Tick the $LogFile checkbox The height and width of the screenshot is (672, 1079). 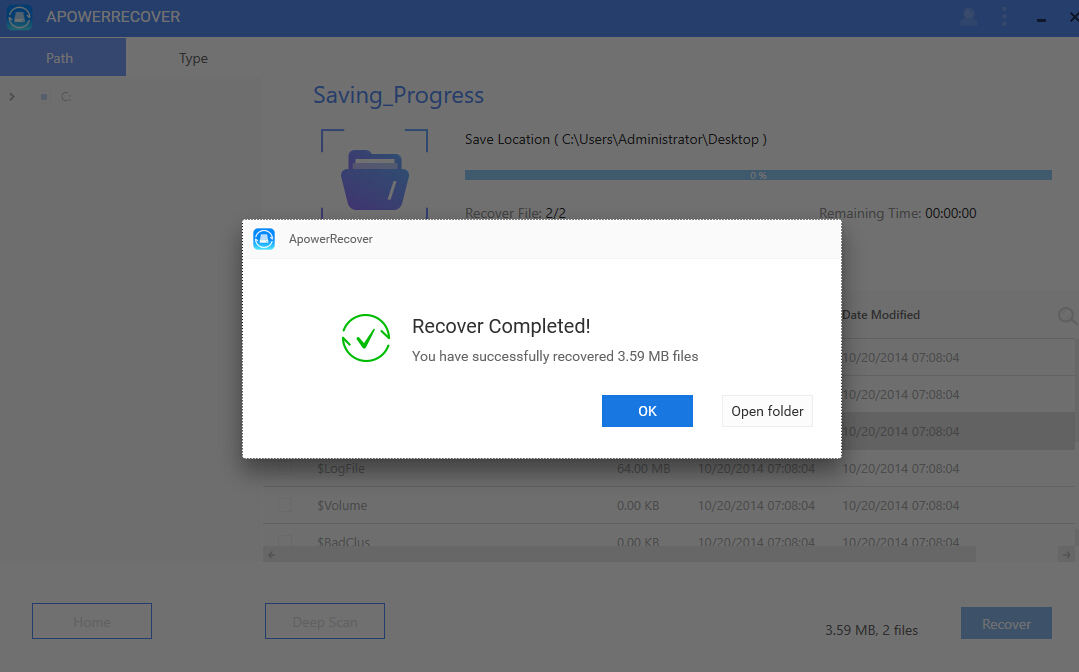tap(285, 468)
